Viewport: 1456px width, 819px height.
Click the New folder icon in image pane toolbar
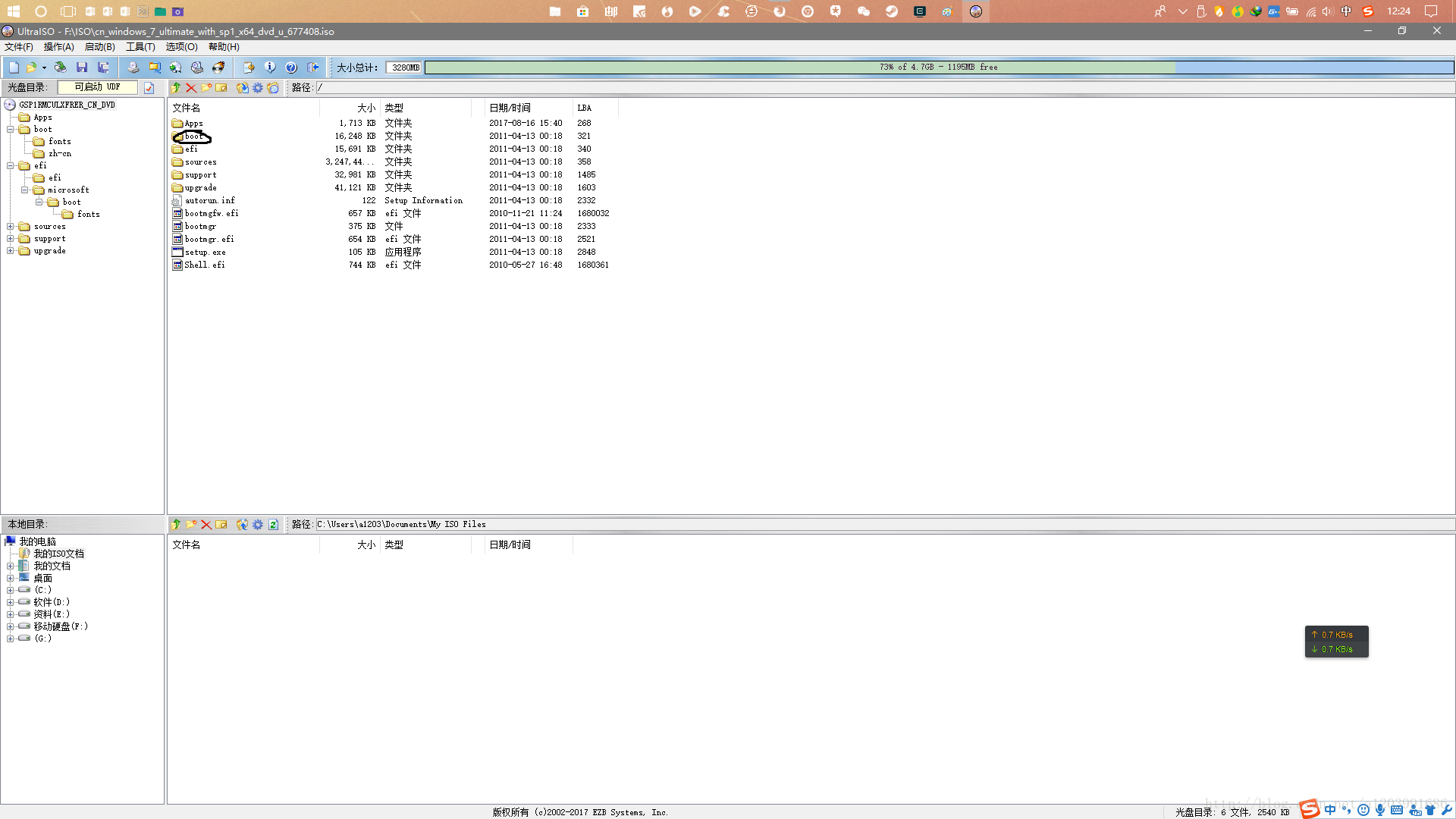(206, 88)
